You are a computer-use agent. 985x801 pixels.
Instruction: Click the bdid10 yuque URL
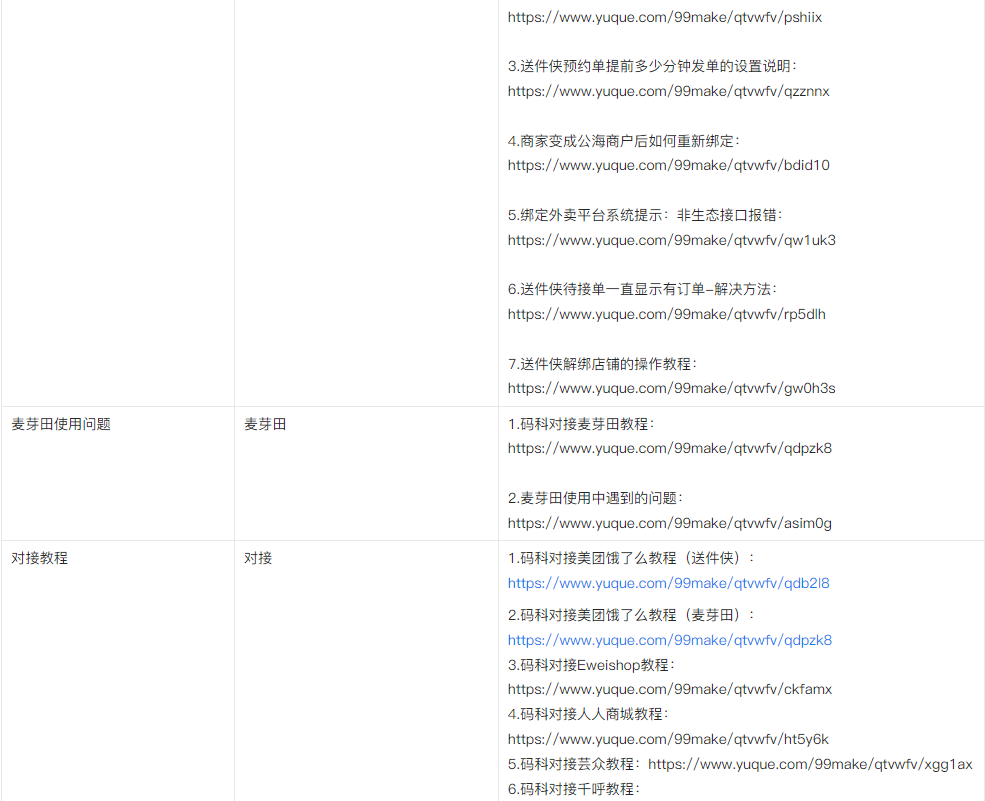[668, 165]
